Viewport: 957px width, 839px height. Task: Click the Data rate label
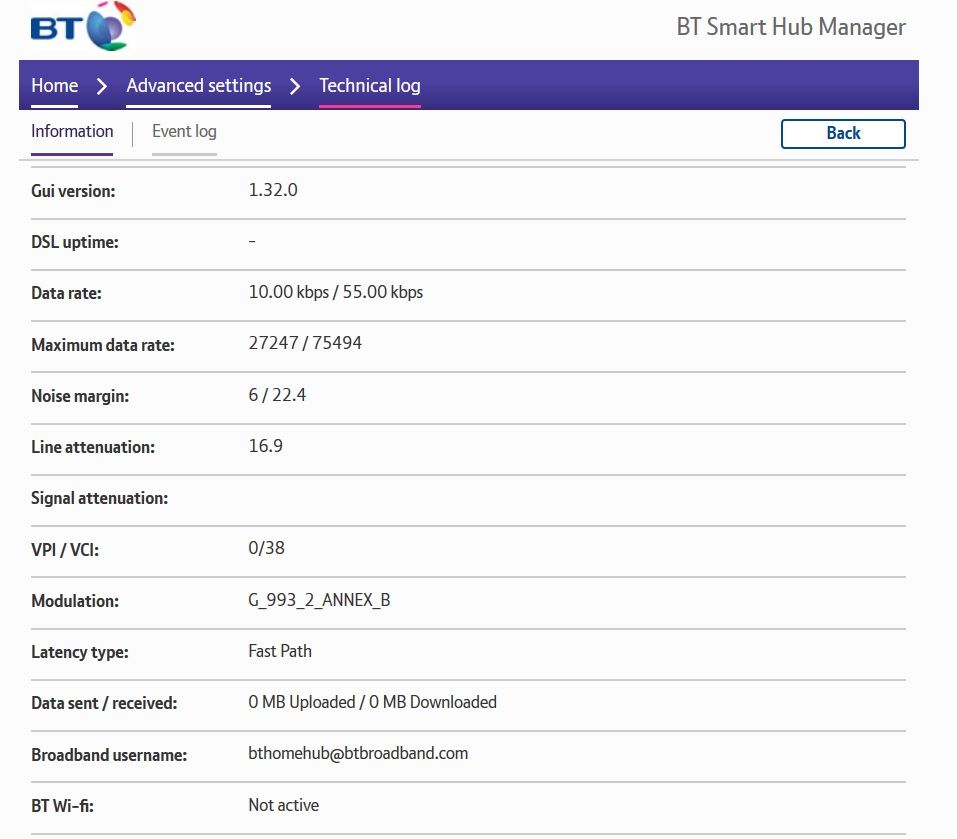click(x=67, y=293)
